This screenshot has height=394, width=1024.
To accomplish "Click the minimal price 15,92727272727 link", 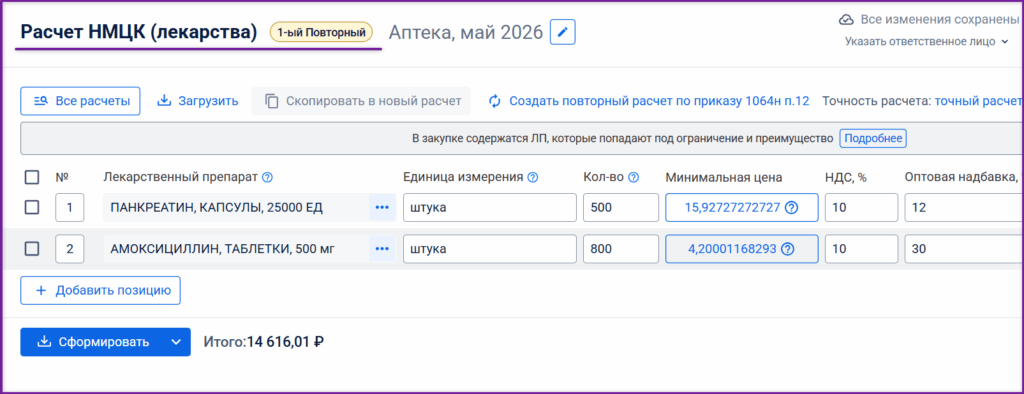I will (732, 208).
